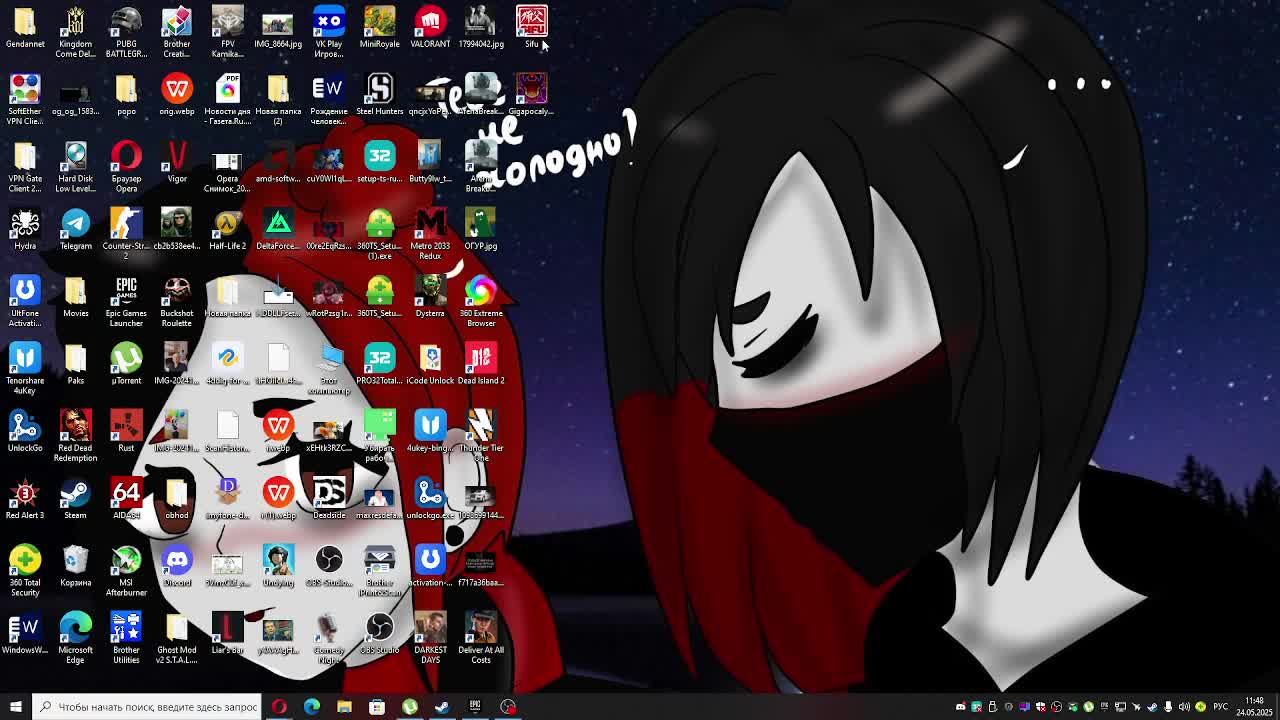Select the Корзина recycle bin icon
This screenshot has width=1280, height=720.
coord(75,566)
